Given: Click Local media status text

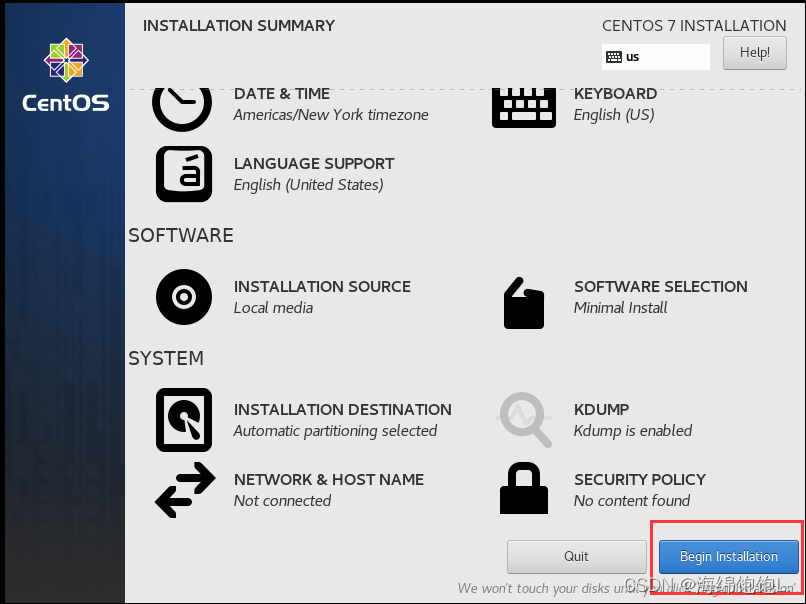Looking at the screenshot, I should (273, 307).
